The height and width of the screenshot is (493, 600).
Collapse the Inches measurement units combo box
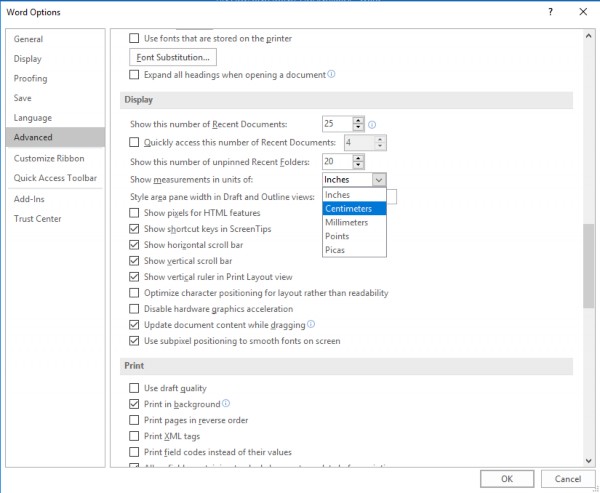[x=378, y=180]
